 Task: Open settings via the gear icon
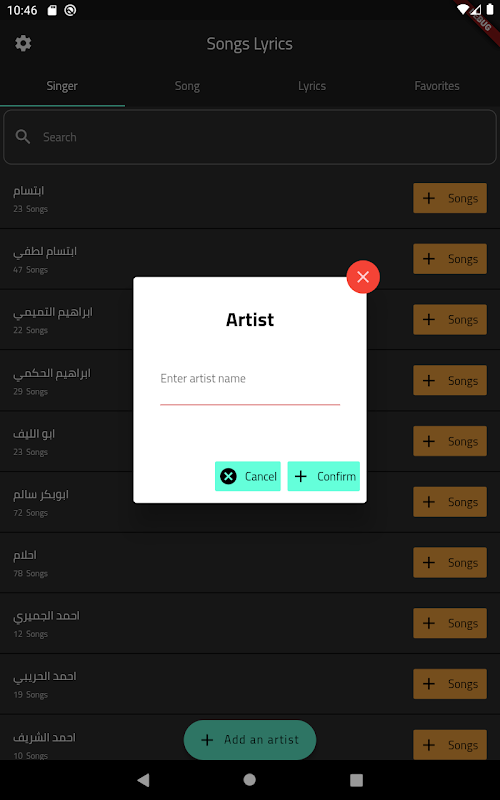pyautogui.click(x=23, y=43)
